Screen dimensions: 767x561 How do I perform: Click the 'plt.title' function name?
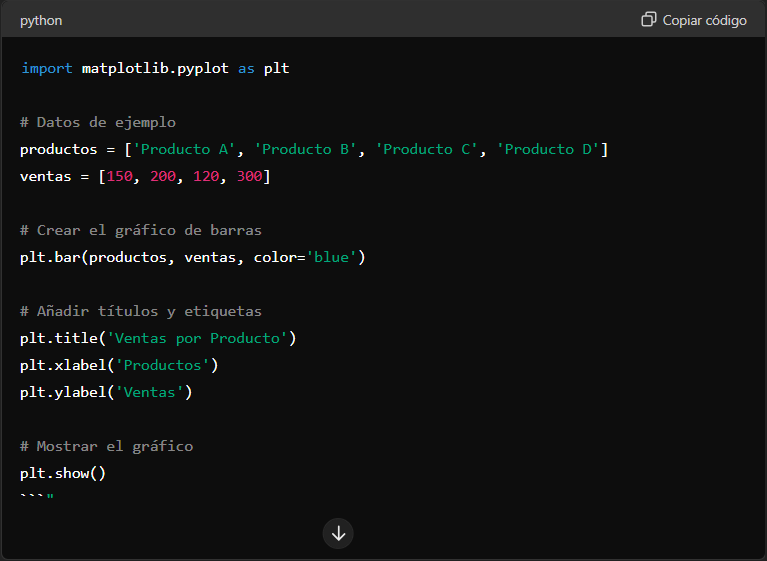point(59,338)
